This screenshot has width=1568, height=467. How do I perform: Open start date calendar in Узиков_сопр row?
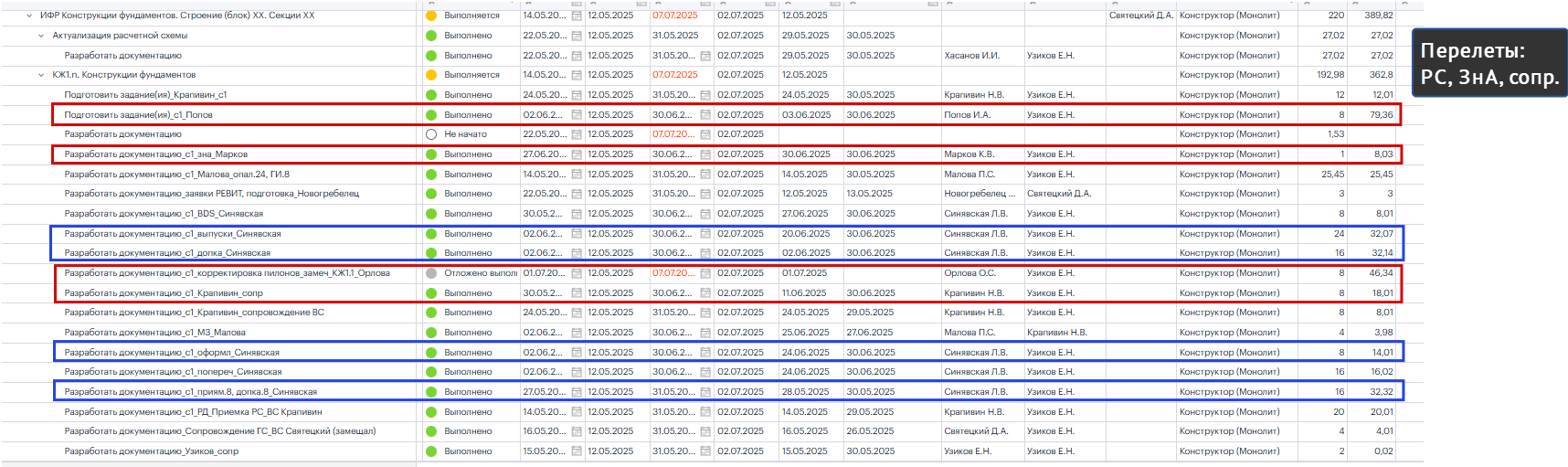point(577,451)
